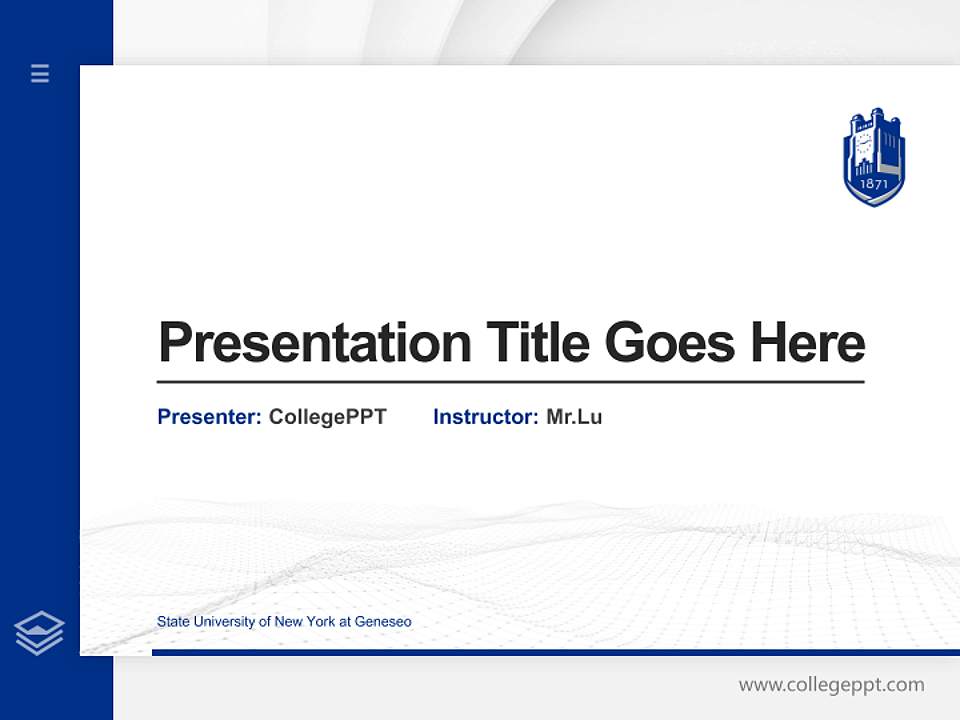
Task: Click the clock tower inside the crest emblem
Action: [864, 142]
